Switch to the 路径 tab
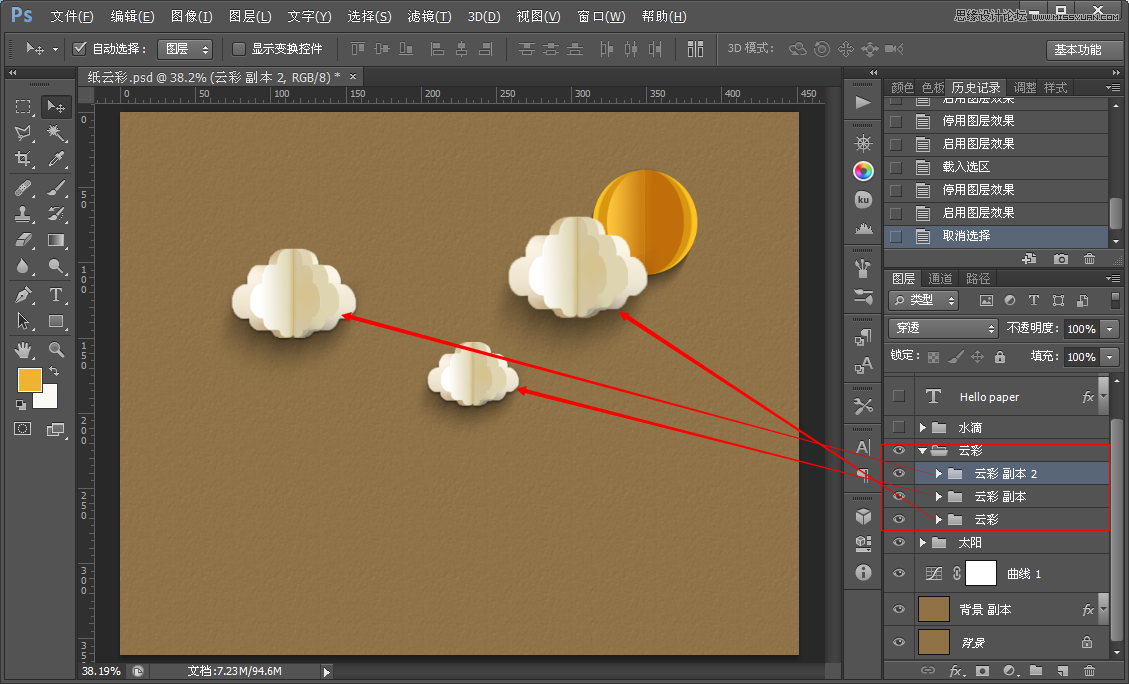1129x684 pixels. [x=978, y=278]
